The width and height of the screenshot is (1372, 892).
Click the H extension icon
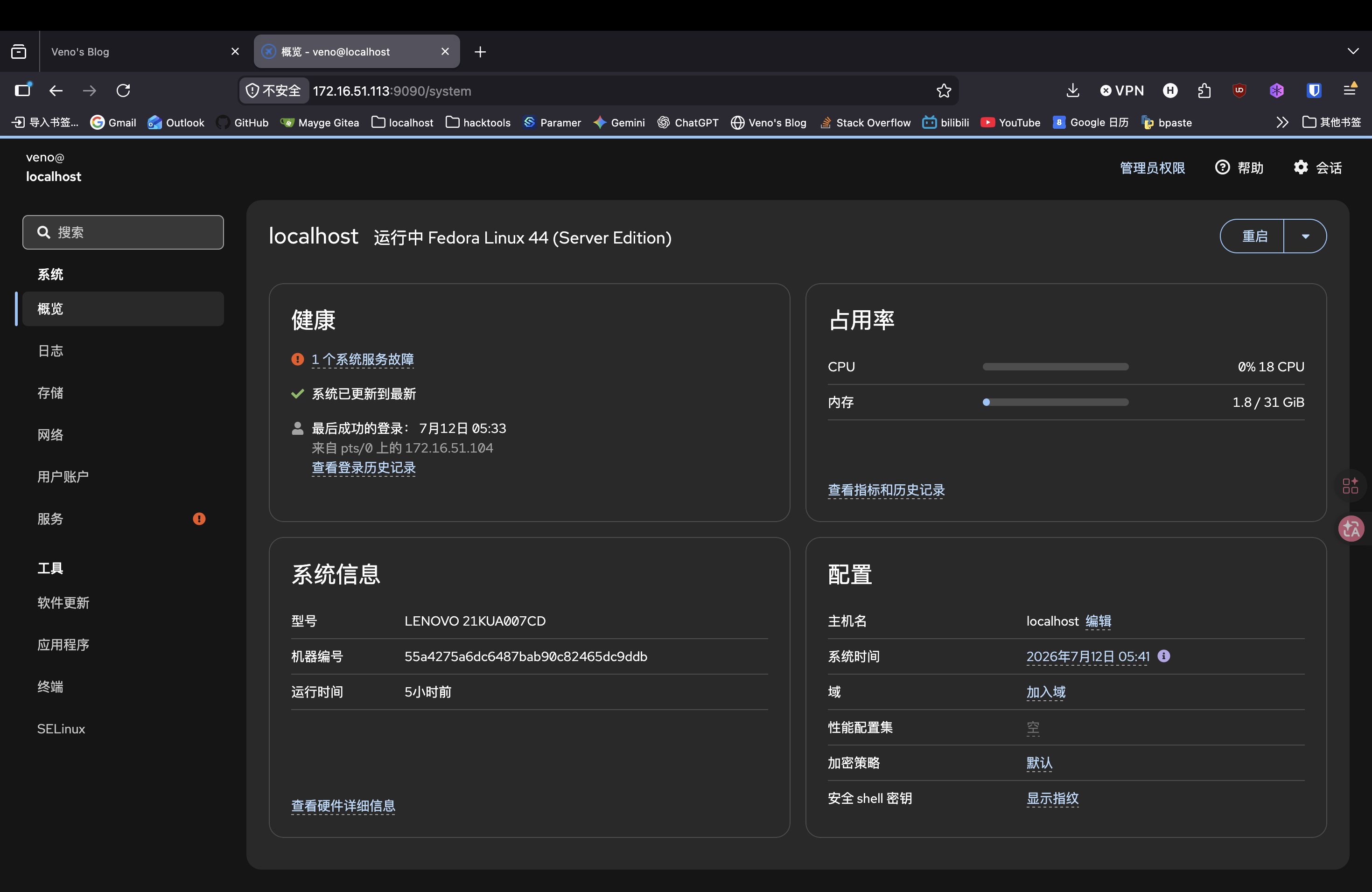pos(1170,91)
